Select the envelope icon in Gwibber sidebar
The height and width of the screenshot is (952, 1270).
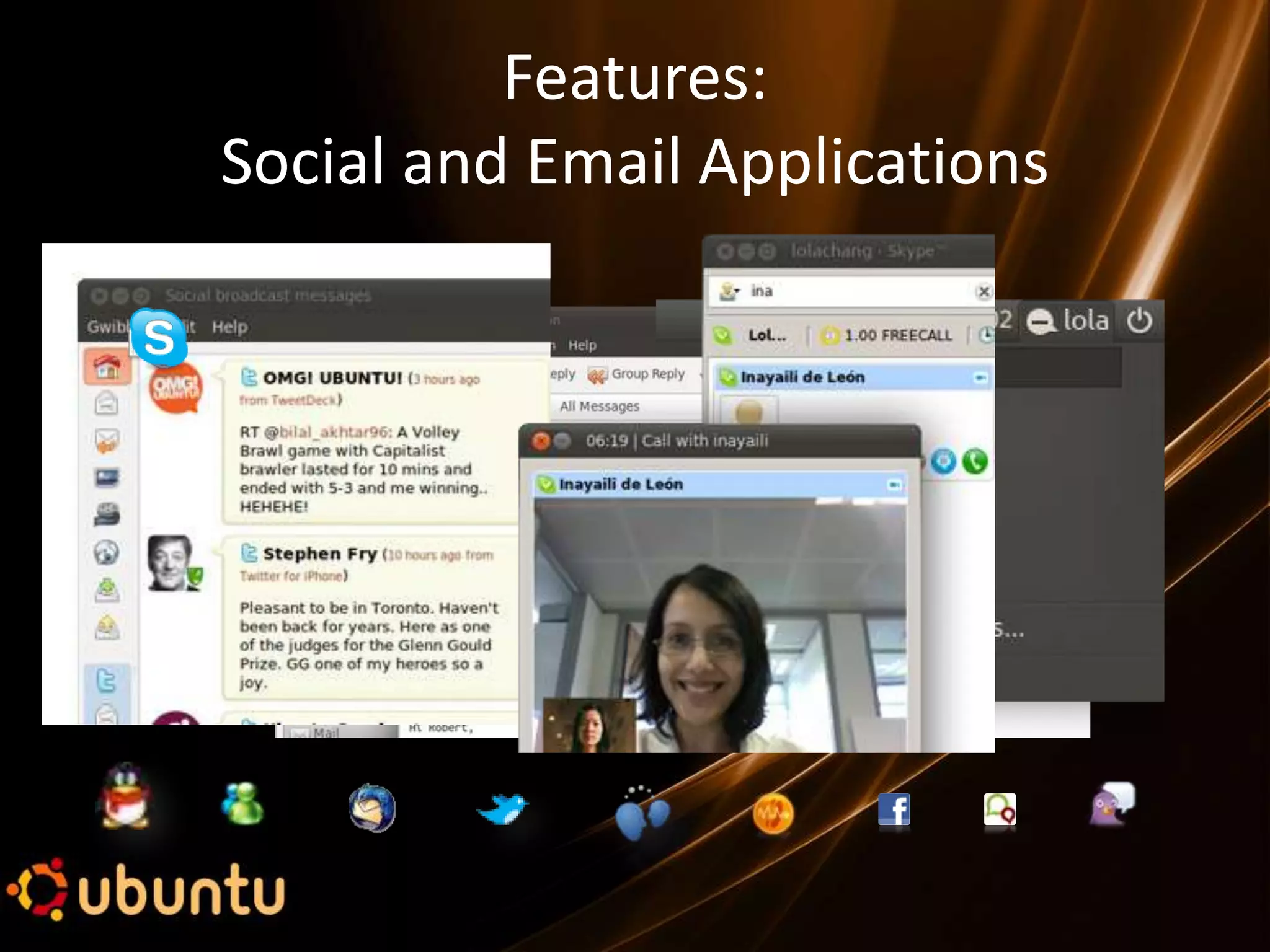pos(107,403)
